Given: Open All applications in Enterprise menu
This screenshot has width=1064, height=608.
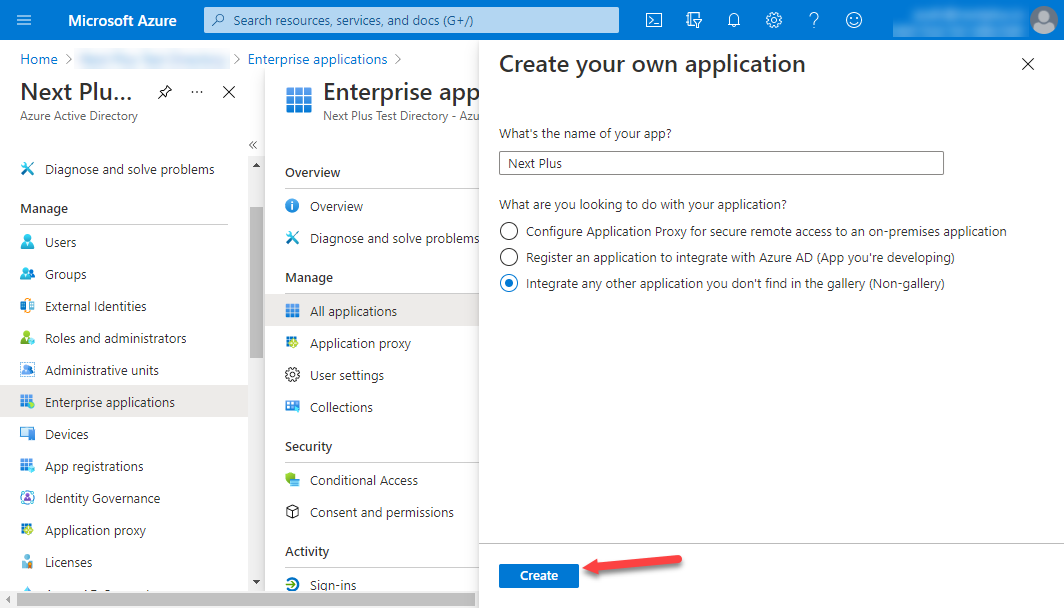Looking at the screenshot, I should pyautogui.click(x=372, y=311).
